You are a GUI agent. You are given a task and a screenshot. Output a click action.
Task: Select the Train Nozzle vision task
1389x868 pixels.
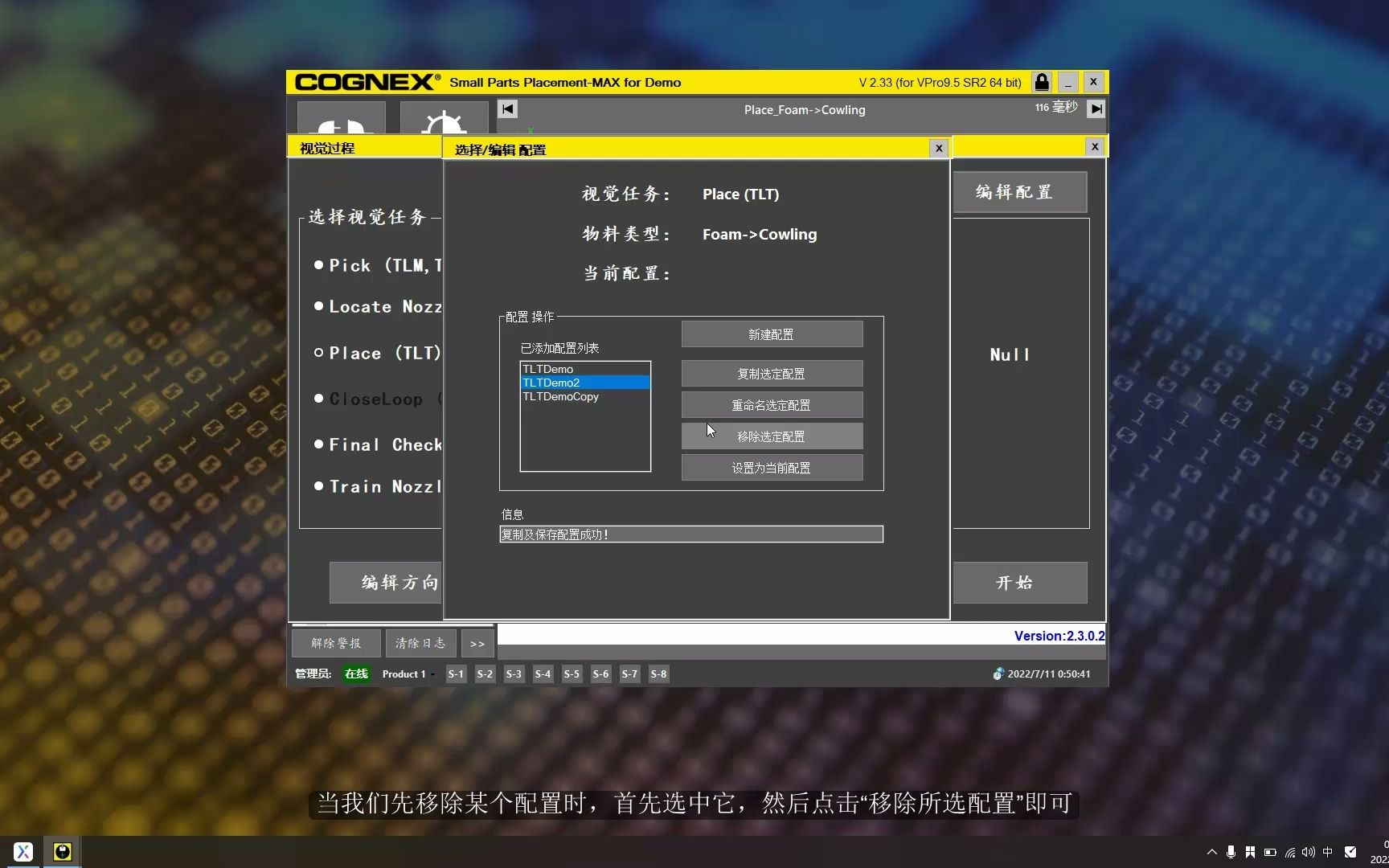[318, 486]
